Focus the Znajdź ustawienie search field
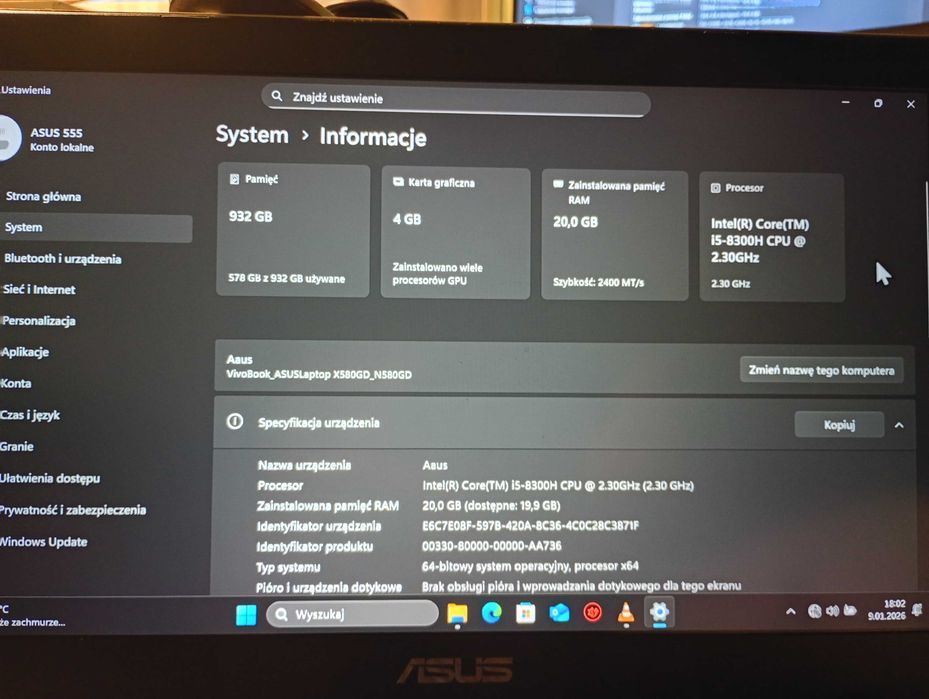The width and height of the screenshot is (929, 699). (456, 100)
